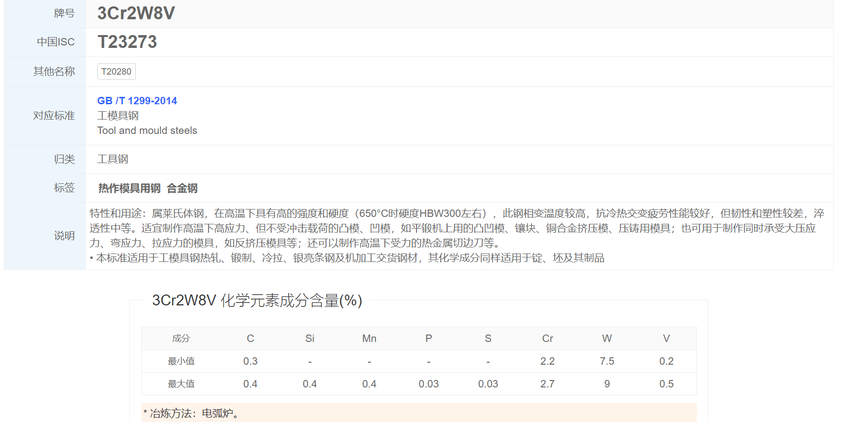
Task: Click the Mn column header
Action: pyautogui.click(x=369, y=339)
